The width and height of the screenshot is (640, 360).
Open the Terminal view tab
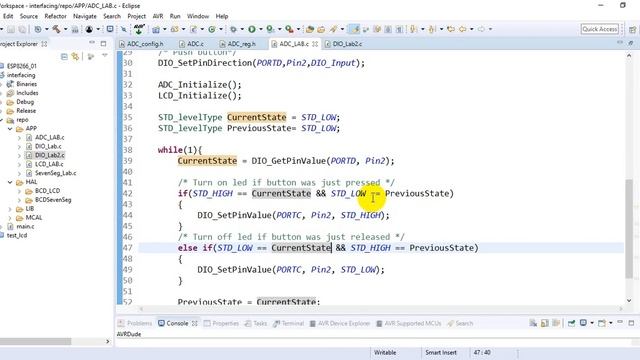[289, 323]
